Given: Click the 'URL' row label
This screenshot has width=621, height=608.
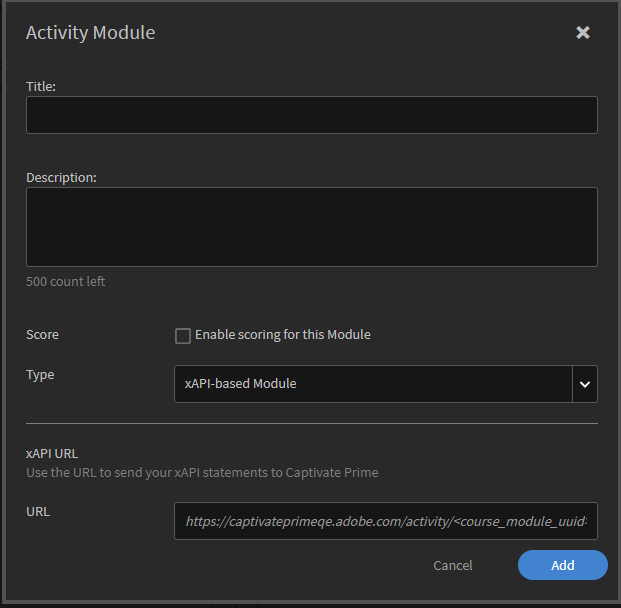Looking at the screenshot, I should 38,512.
